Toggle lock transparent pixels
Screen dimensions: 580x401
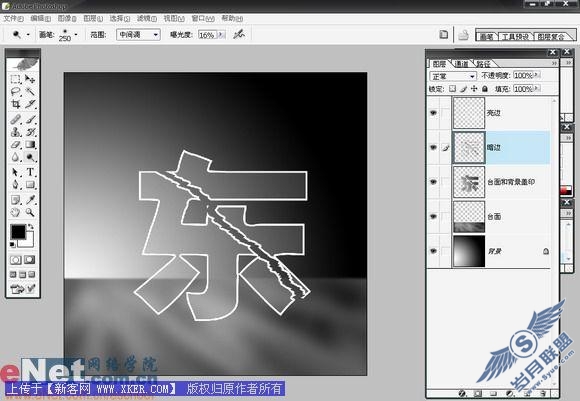[x=452, y=89]
